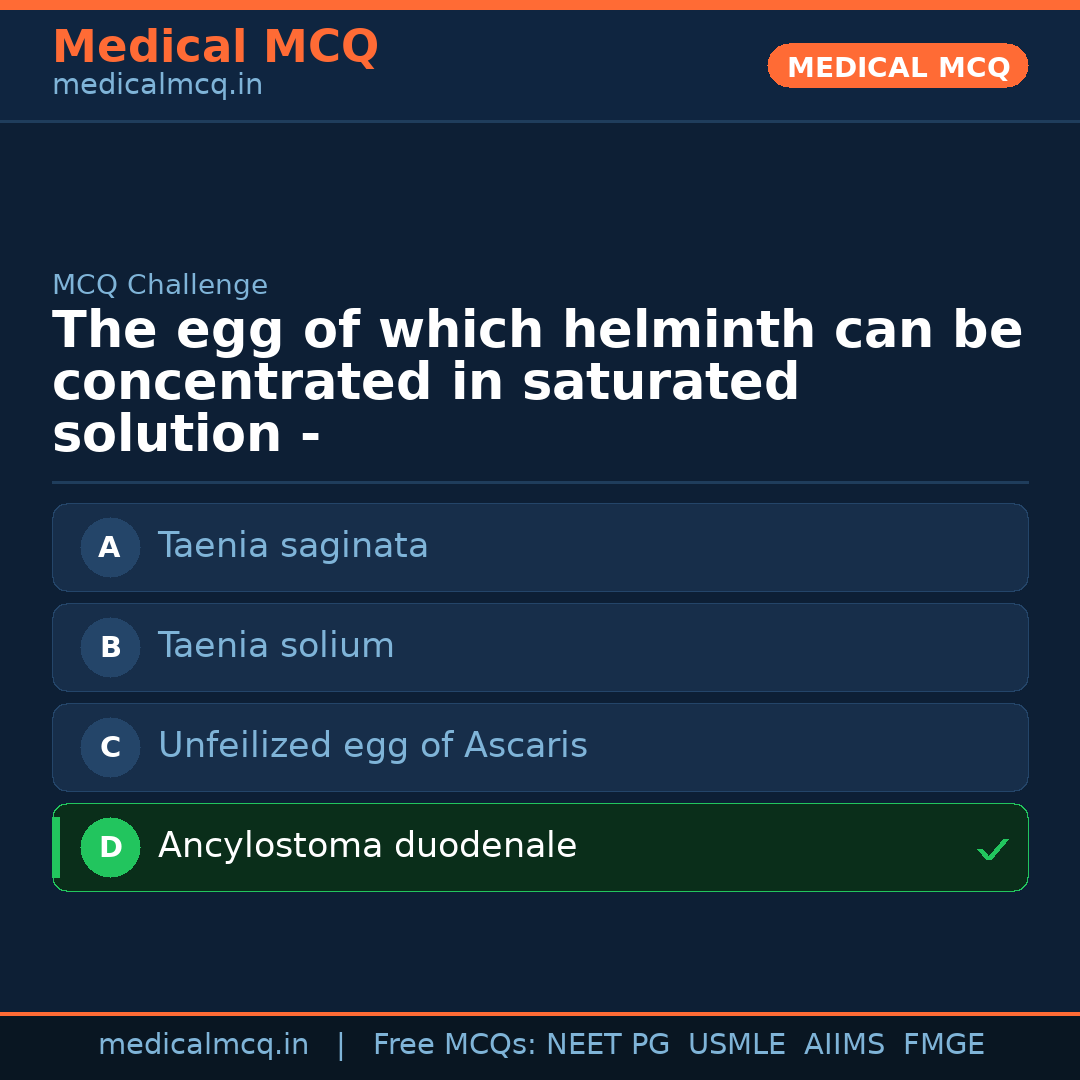The height and width of the screenshot is (1080, 1080).
Task: Click the letter A circle icon
Action: click(x=110, y=547)
